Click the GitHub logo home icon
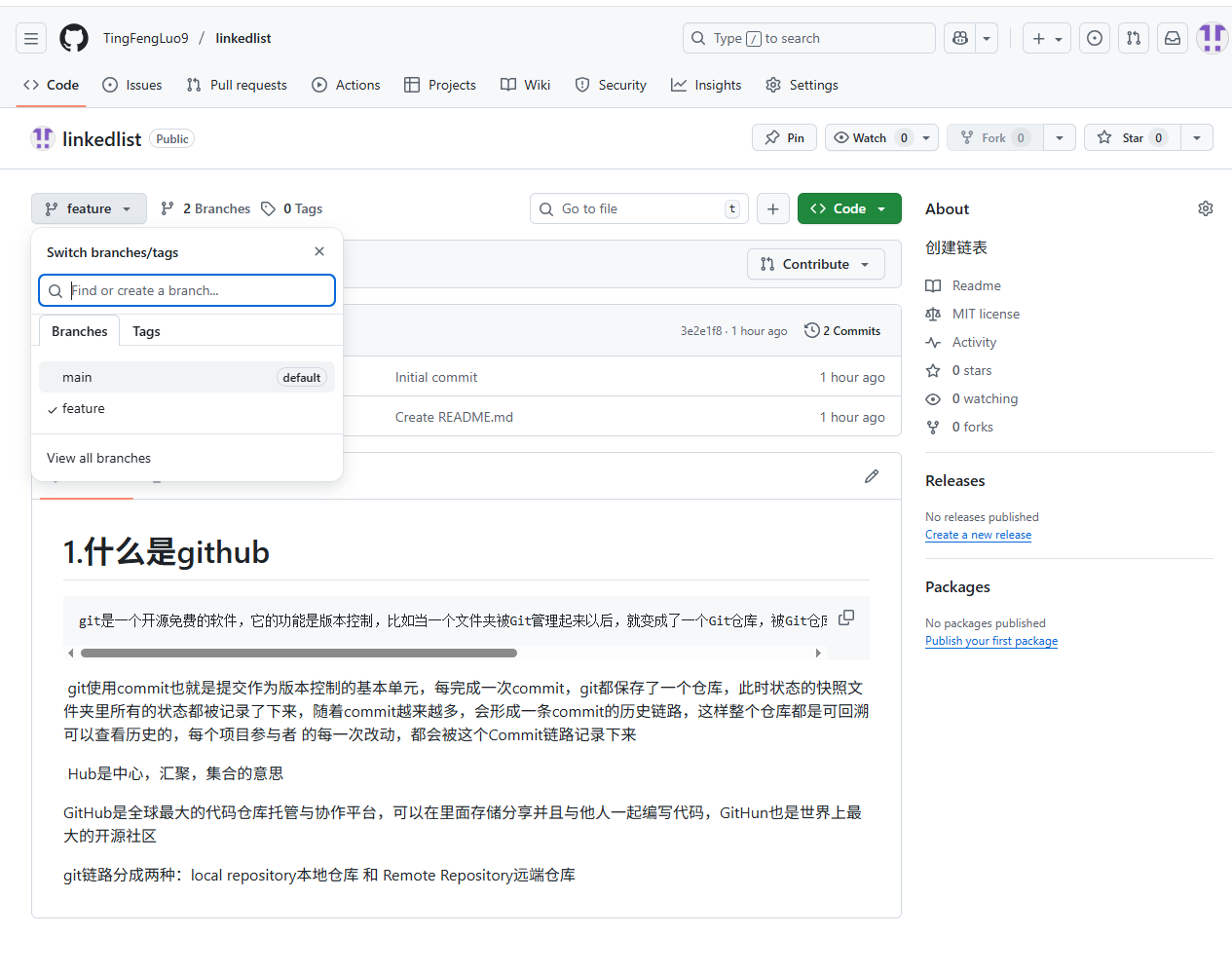This screenshot has width=1232, height=974. pos(74,38)
